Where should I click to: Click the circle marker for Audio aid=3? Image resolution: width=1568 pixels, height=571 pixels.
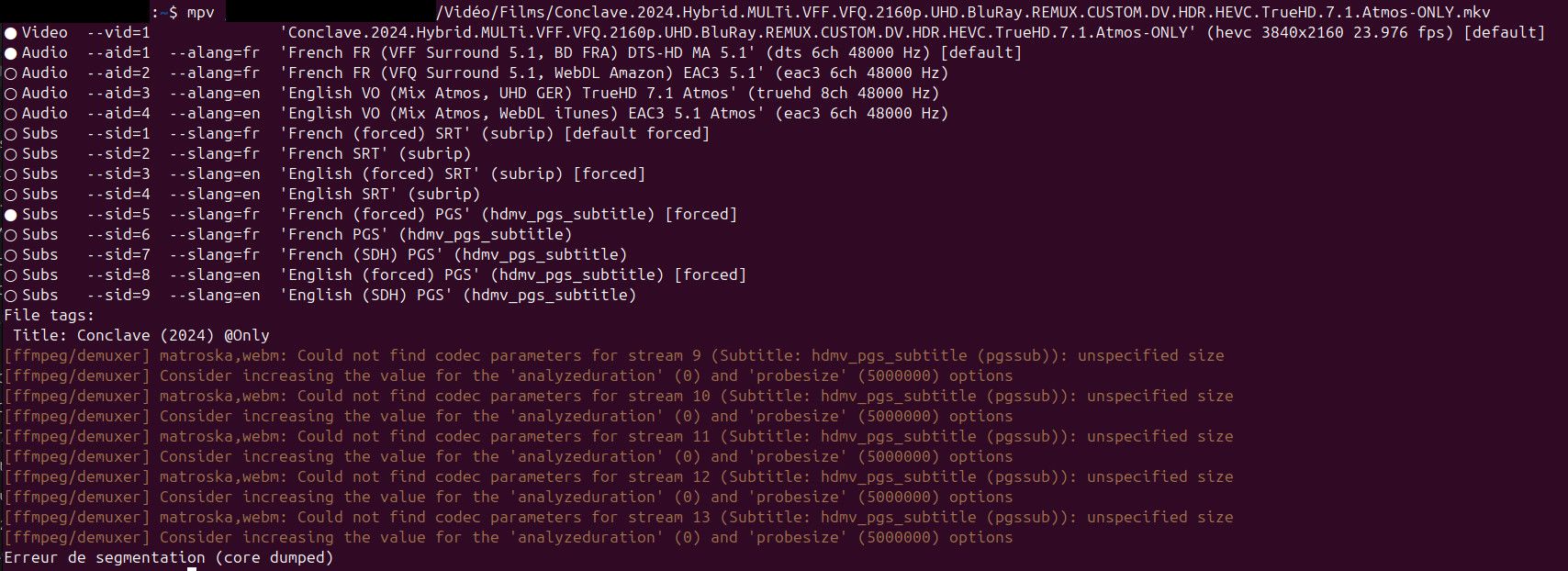coord(11,94)
